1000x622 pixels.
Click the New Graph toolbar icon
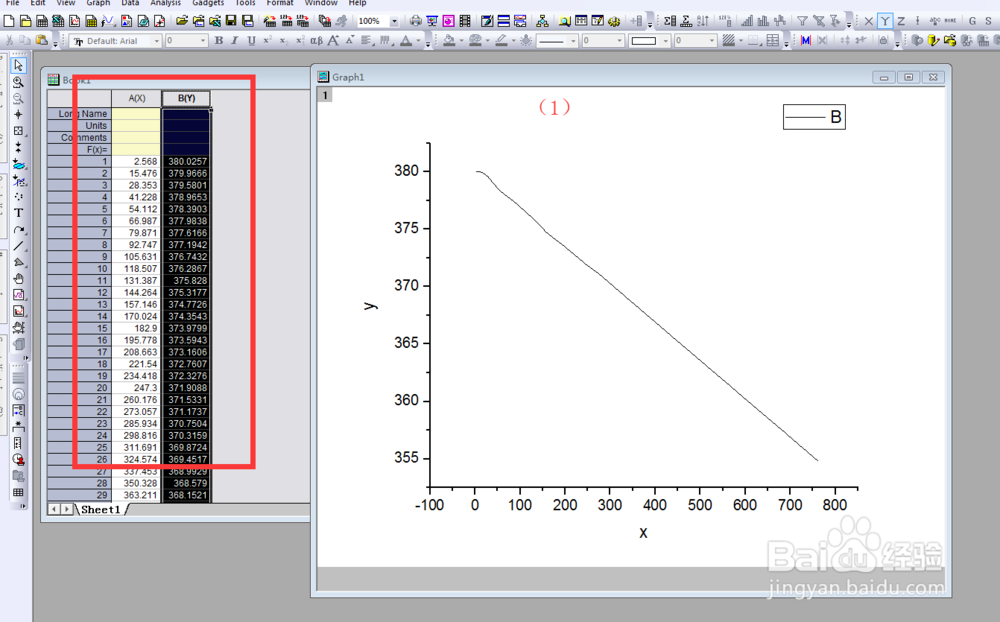75,21
